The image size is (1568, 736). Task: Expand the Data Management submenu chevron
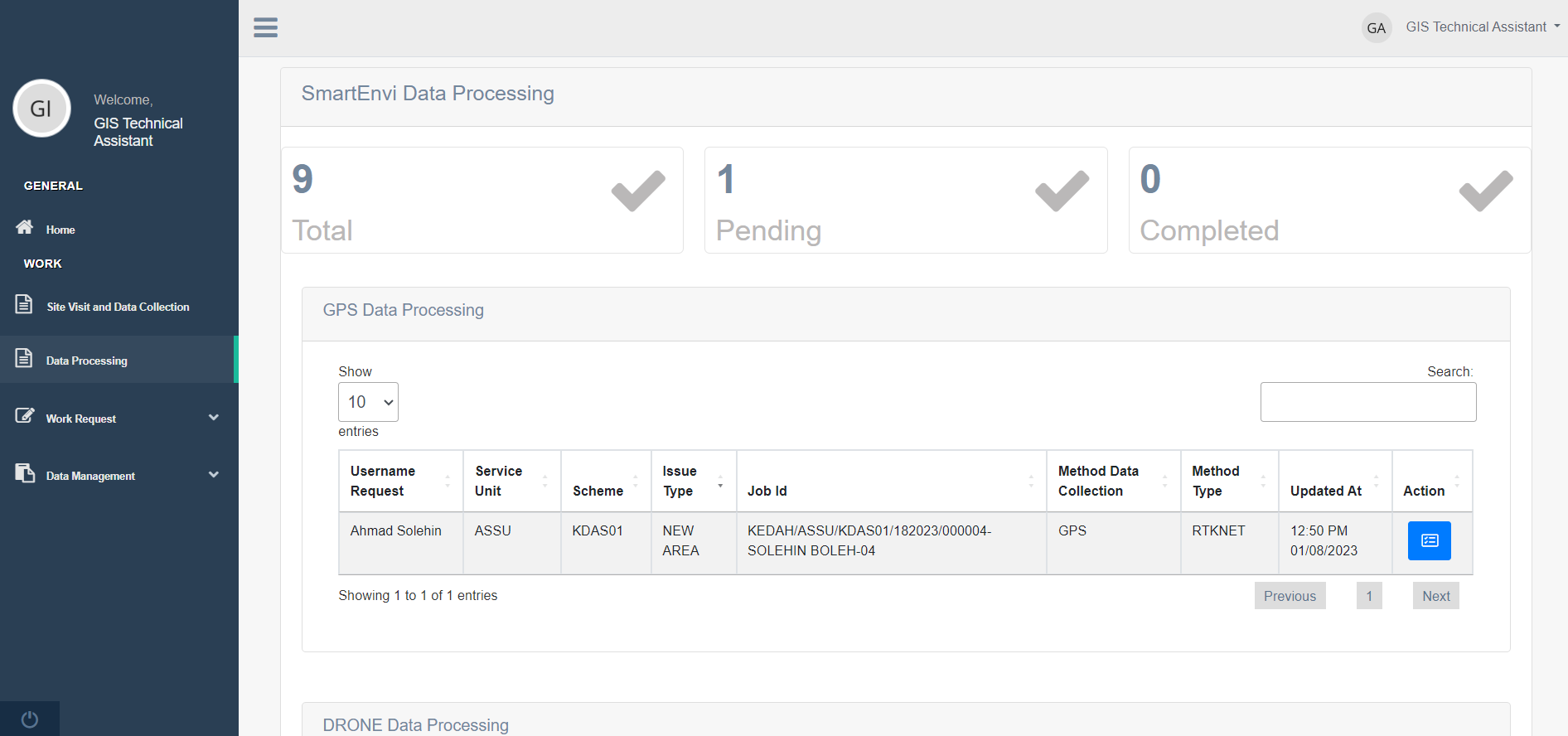[214, 475]
